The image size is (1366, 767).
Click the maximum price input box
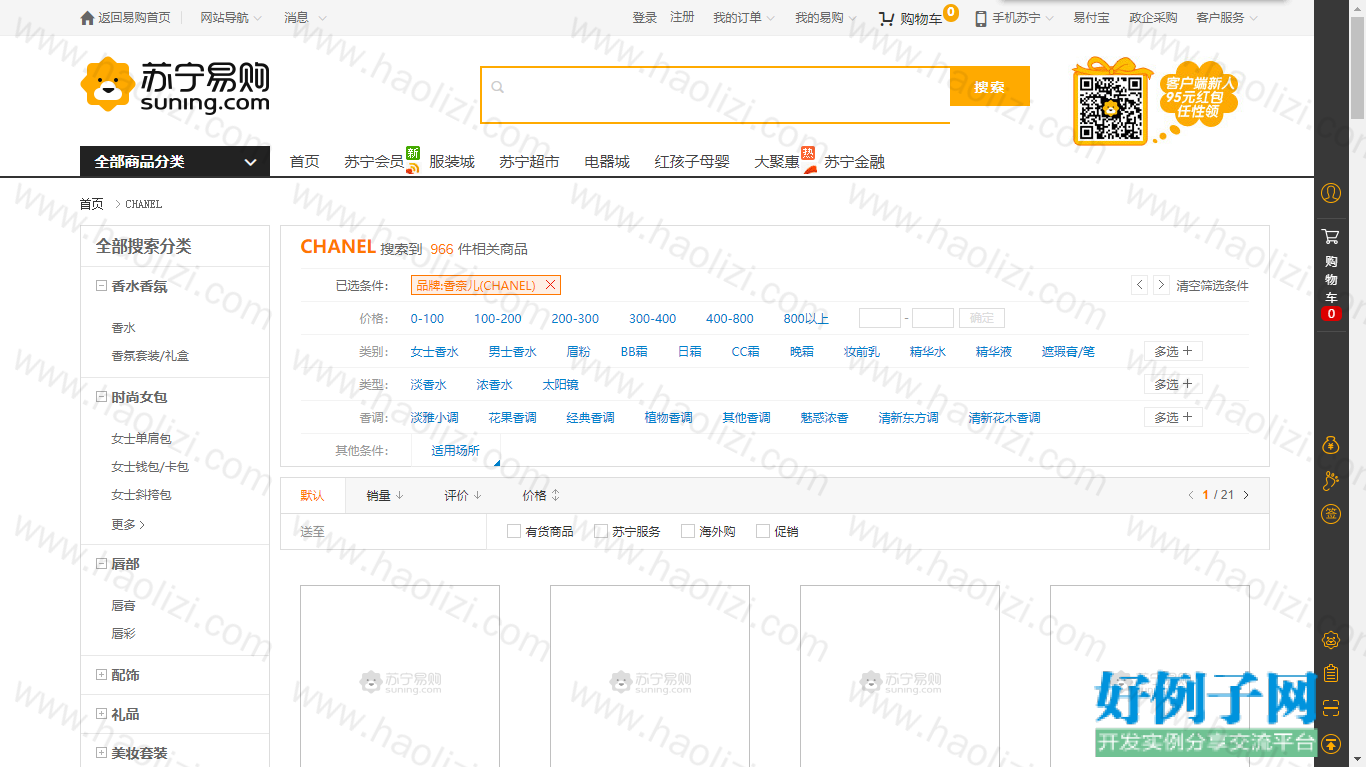click(933, 318)
